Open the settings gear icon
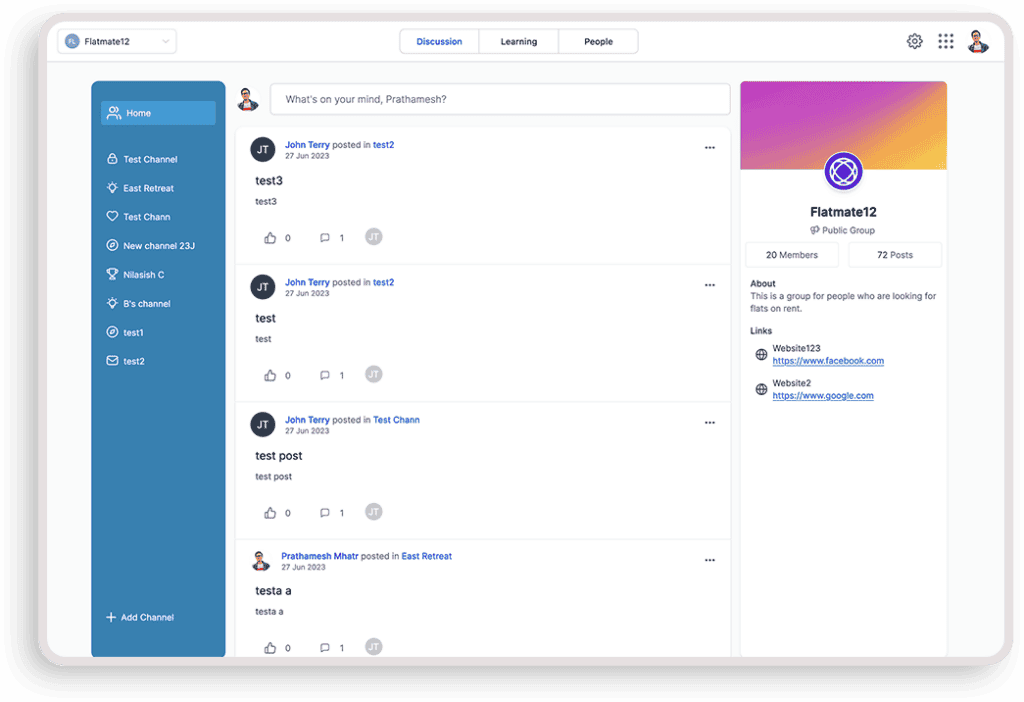 tap(914, 41)
